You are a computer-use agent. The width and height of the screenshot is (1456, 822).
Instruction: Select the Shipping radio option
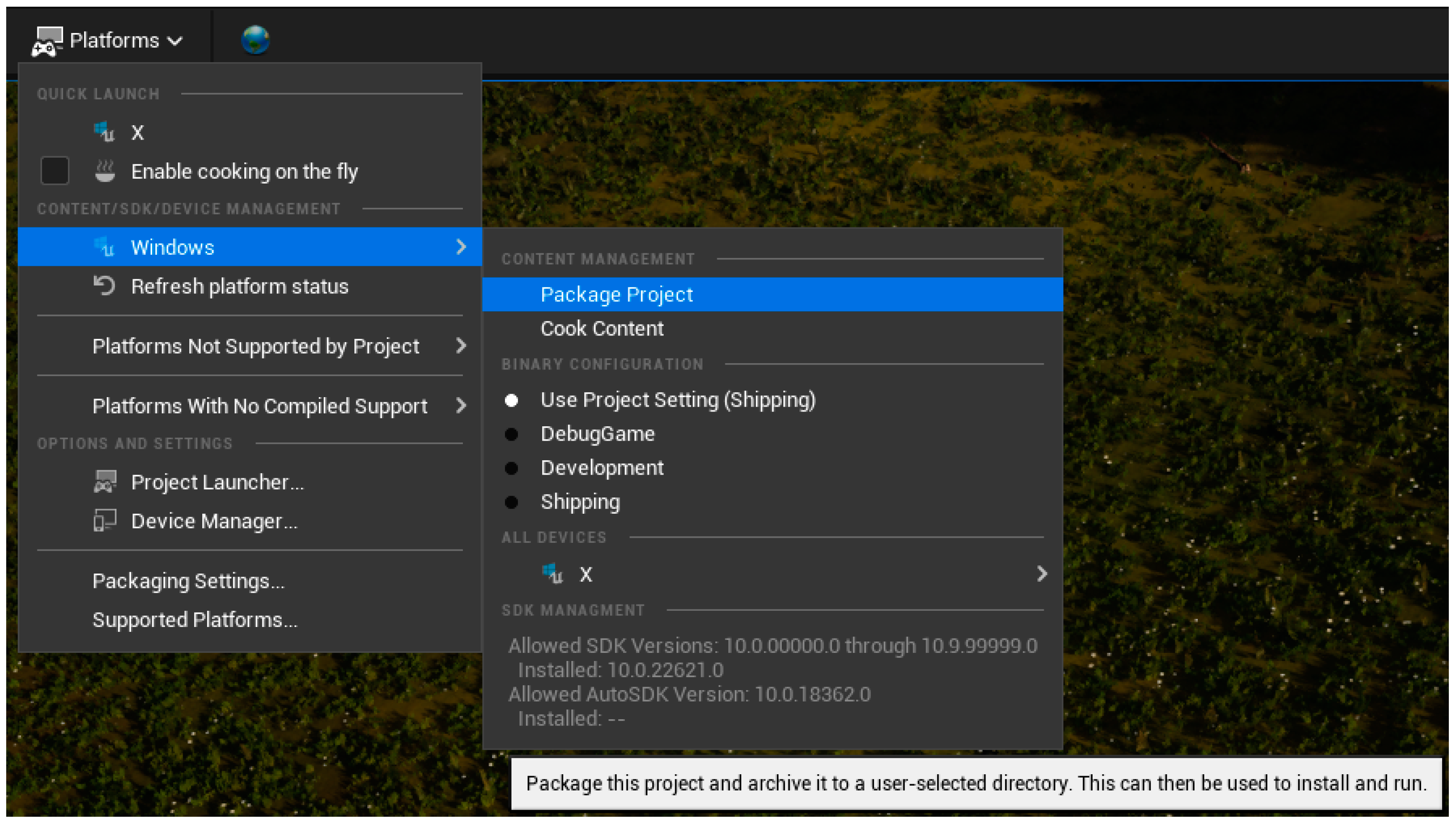(x=580, y=502)
